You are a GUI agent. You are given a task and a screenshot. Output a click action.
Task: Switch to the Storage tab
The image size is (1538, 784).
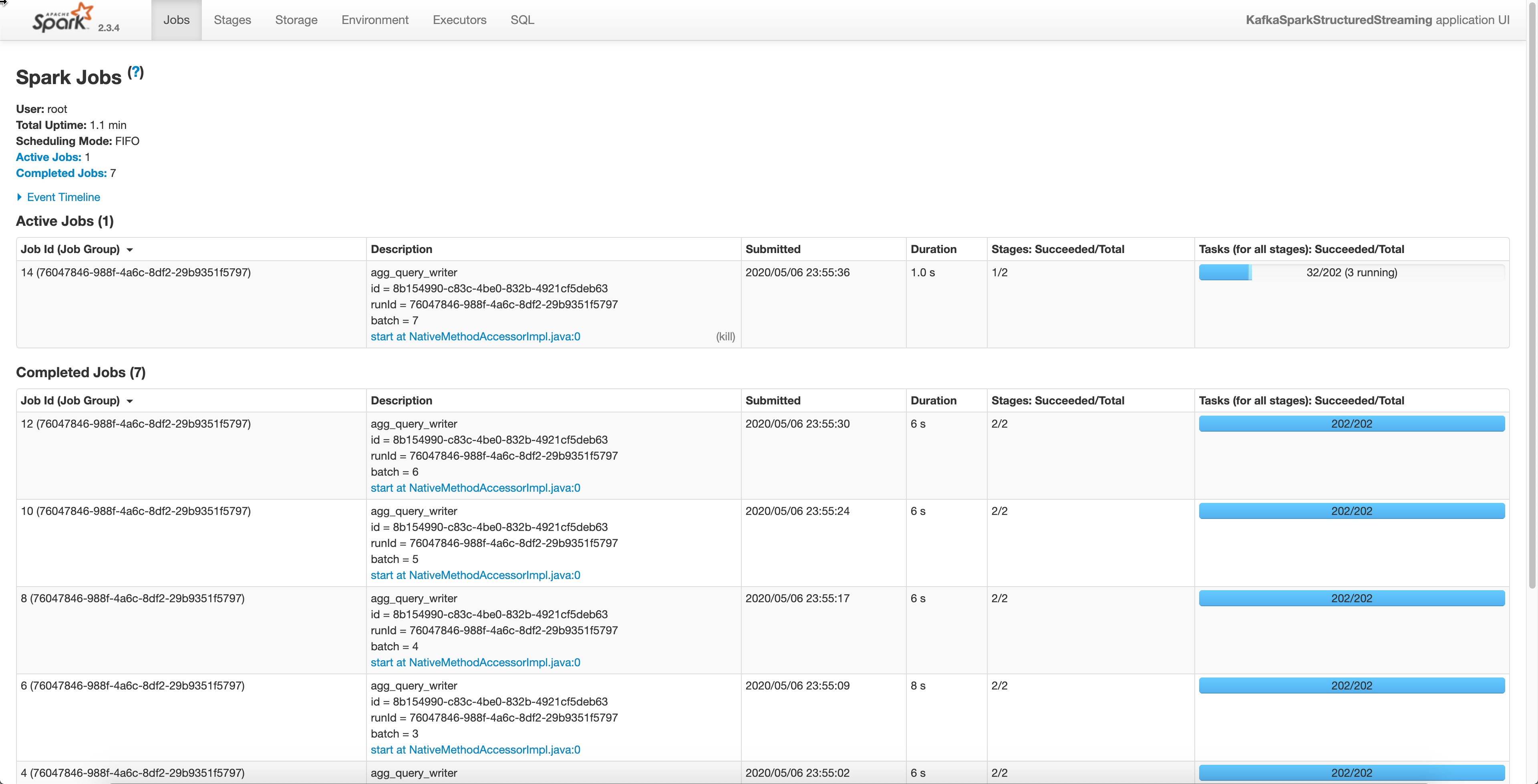coord(296,20)
